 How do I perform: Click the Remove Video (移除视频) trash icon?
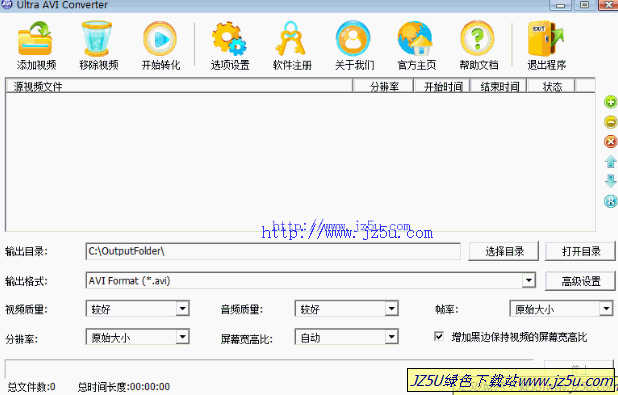[x=97, y=39]
